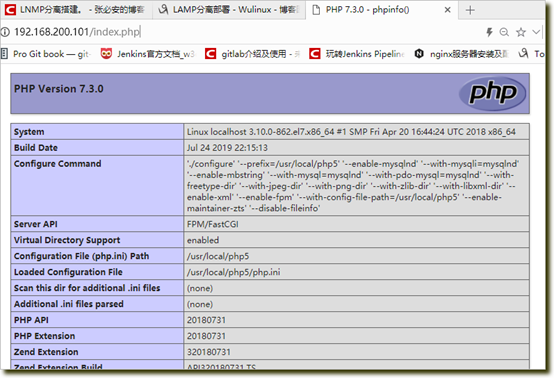Bookmark this page with the star icon
This screenshot has height=378, width=554.
click(x=521, y=32)
